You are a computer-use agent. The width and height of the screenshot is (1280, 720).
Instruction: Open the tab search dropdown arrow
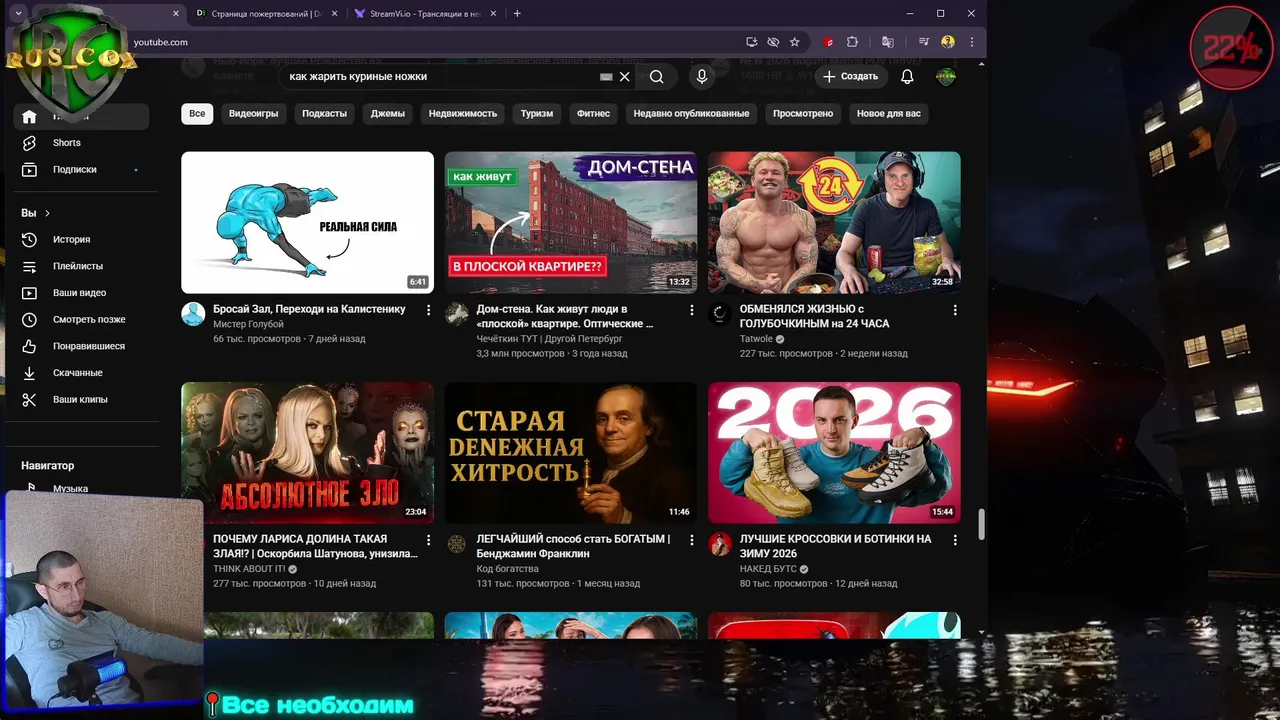coord(18,14)
